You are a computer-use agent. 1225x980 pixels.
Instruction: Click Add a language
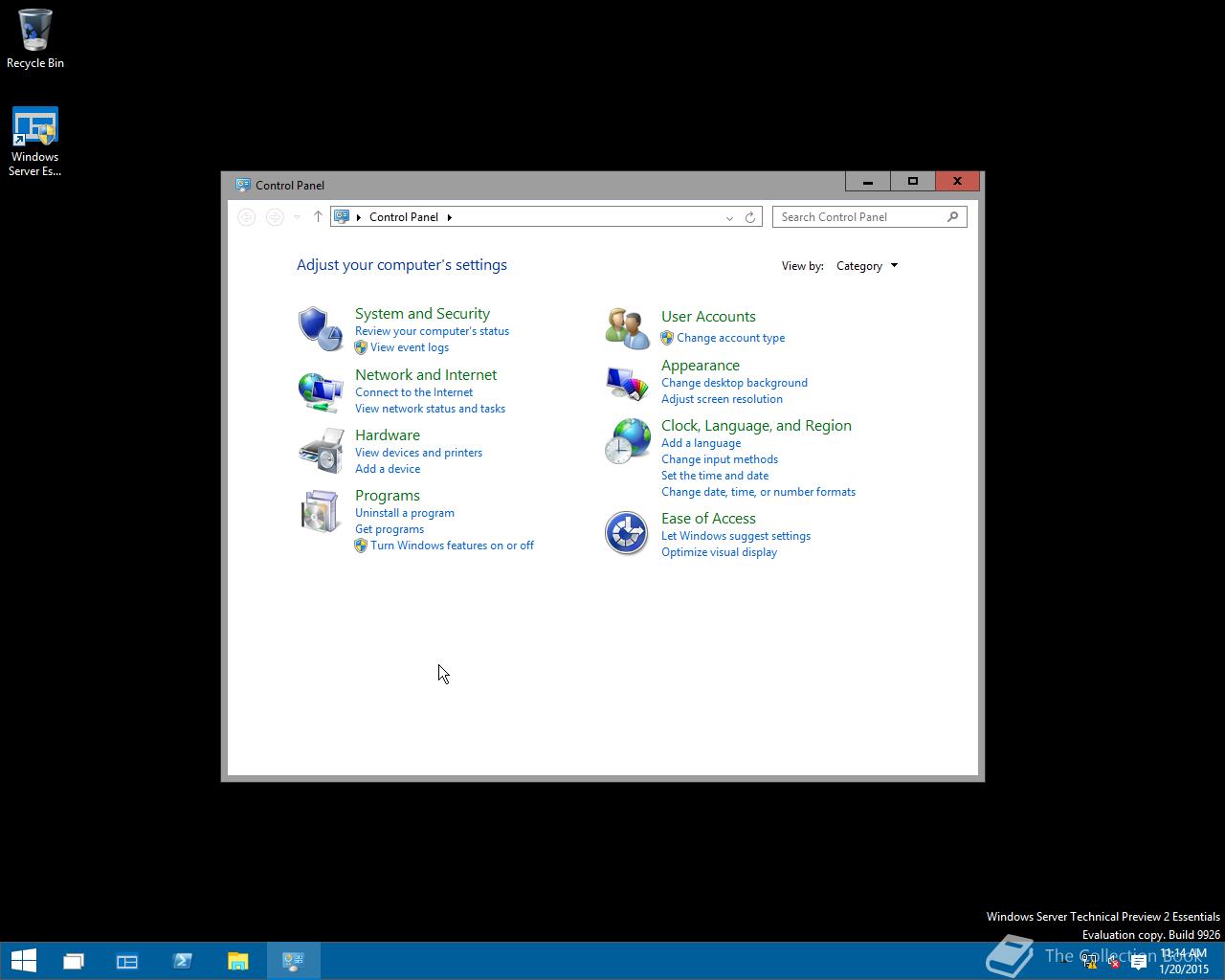(x=701, y=443)
